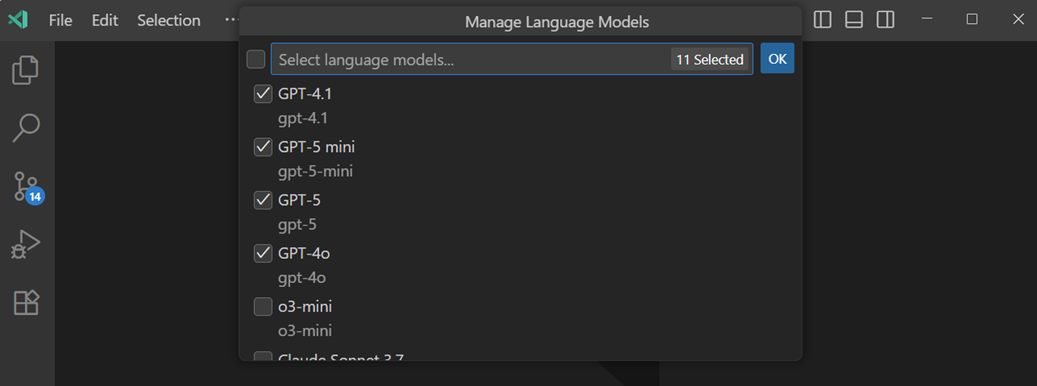The width and height of the screenshot is (1037, 386).
Task: Click the gpt-5-mini identifier text
Action: pyautogui.click(x=315, y=172)
